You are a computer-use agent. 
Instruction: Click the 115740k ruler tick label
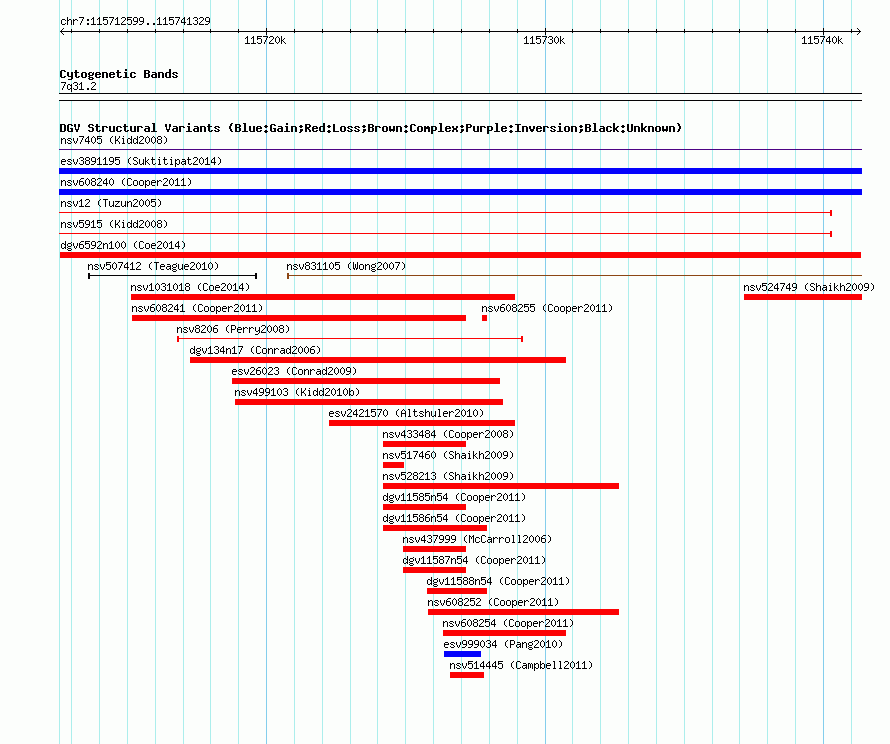pyautogui.click(x=822, y=40)
